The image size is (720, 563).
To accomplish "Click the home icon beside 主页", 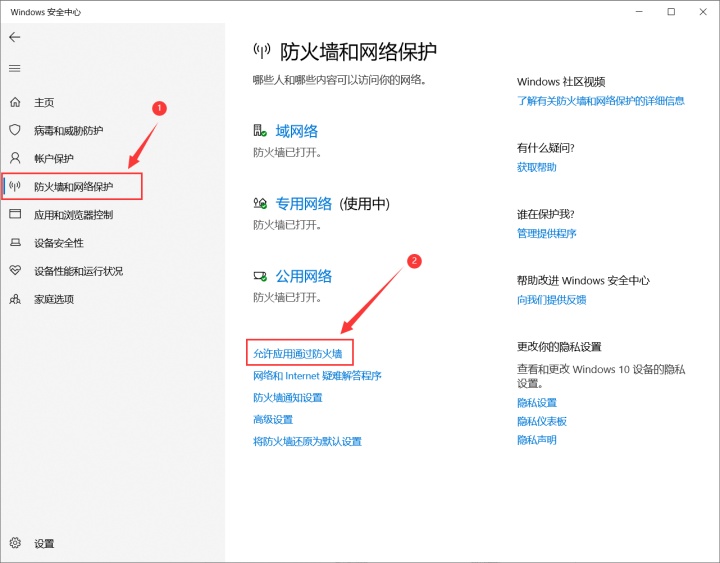I will click(x=15, y=102).
